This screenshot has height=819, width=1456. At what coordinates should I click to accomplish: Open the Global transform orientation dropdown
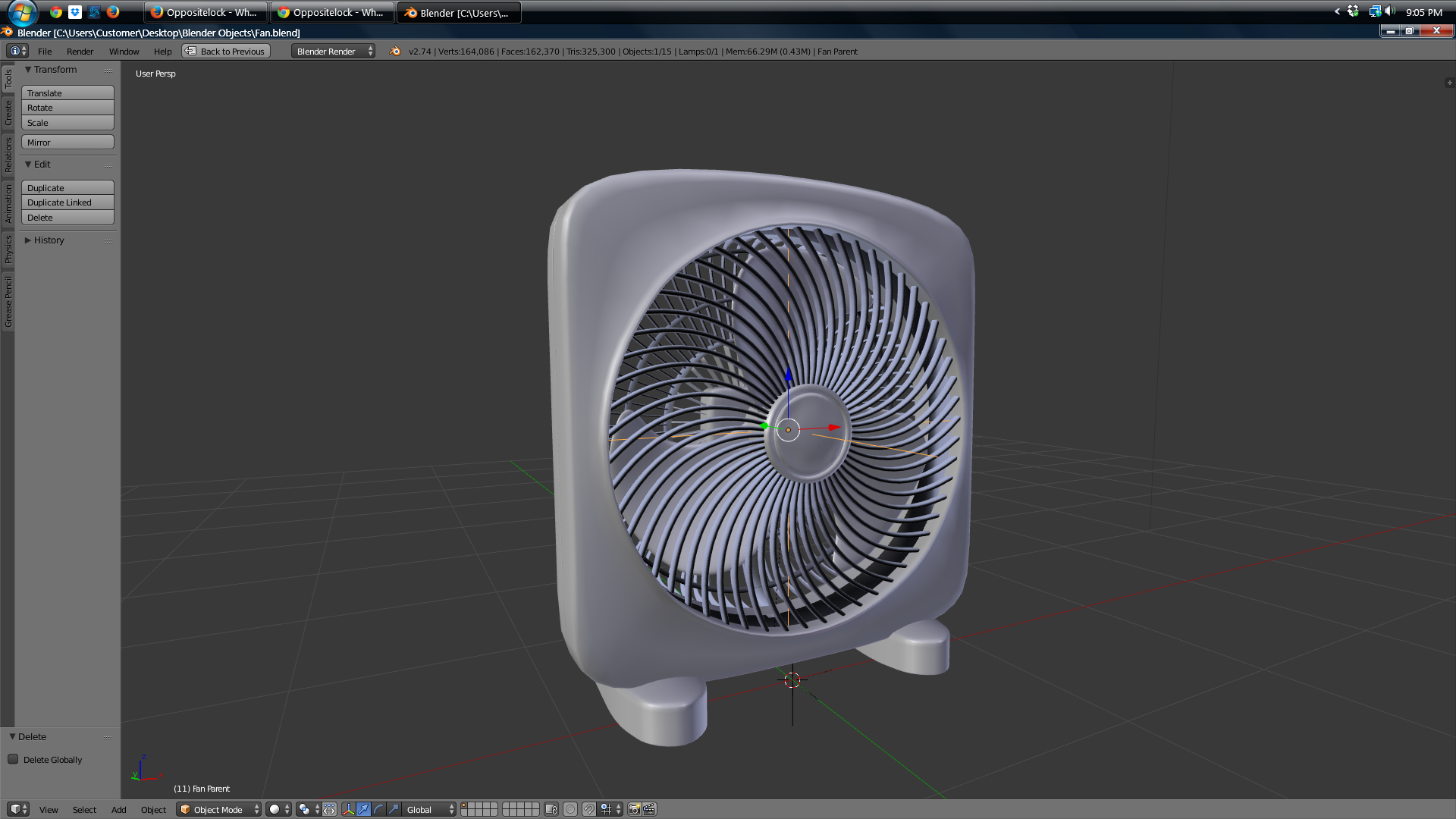[429, 809]
